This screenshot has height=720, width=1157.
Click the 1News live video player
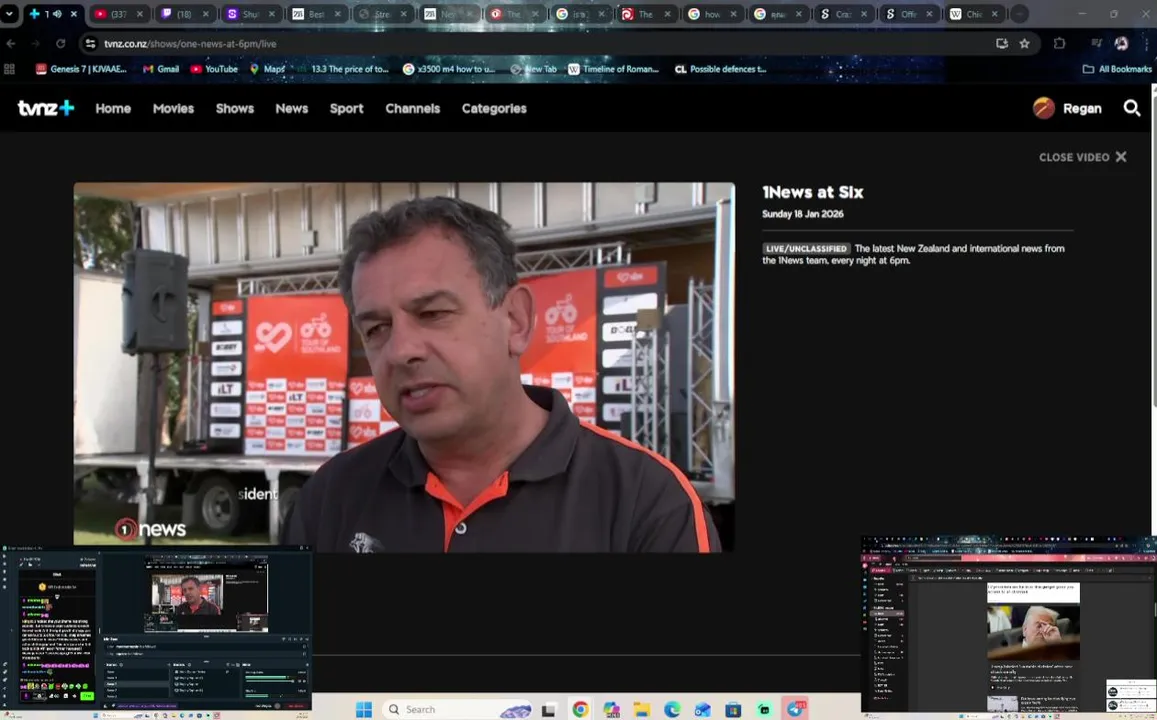404,367
